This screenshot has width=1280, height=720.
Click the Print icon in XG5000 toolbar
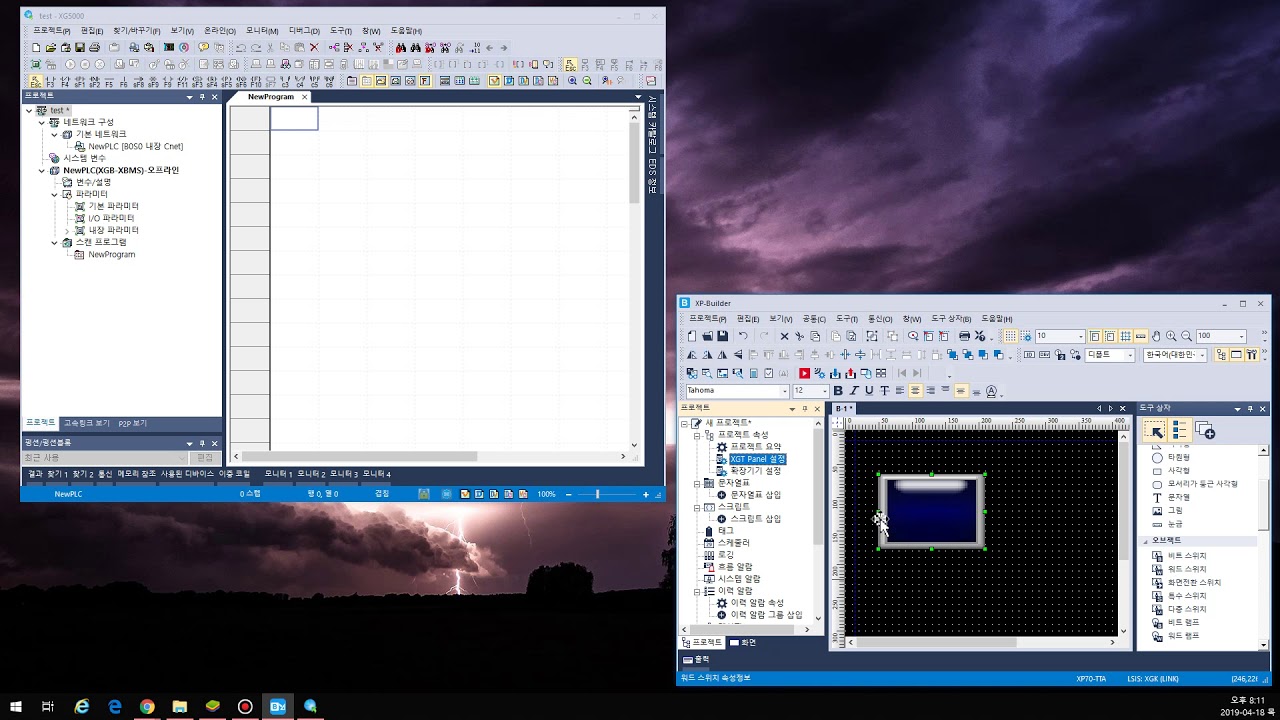[94, 47]
